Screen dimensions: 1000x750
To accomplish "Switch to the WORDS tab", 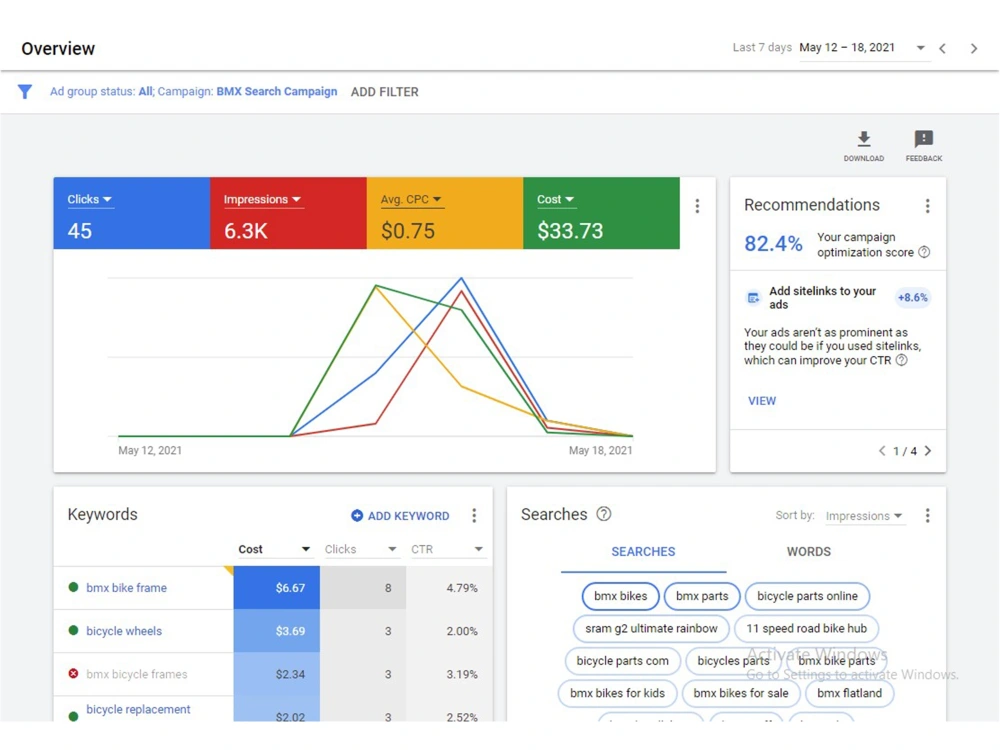I will click(x=809, y=552).
